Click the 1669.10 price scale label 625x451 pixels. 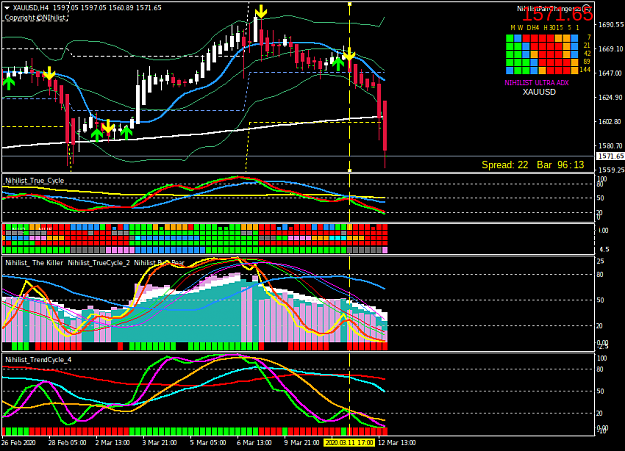pyautogui.click(x=611, y=49)
